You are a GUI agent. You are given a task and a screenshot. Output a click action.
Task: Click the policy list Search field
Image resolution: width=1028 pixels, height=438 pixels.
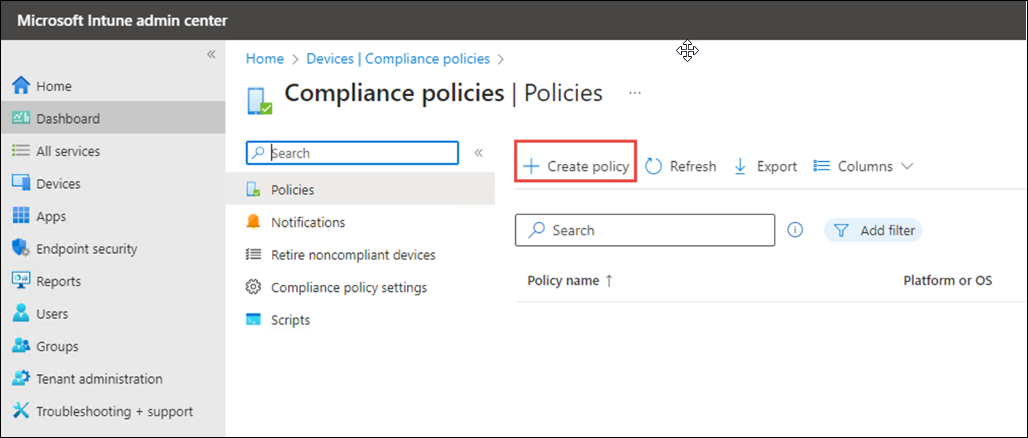coord(645,230)
